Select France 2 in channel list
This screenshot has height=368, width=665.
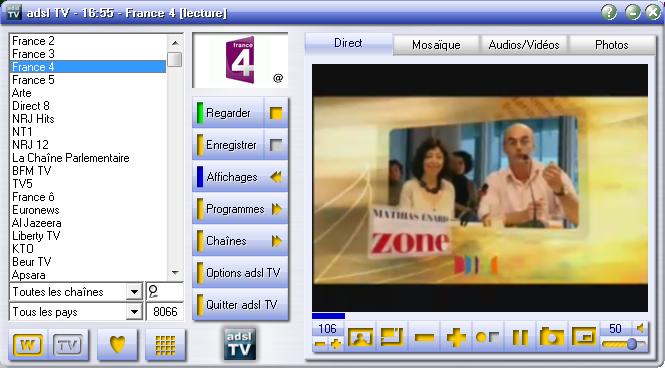pyautogui.click(x=88, y=41)
